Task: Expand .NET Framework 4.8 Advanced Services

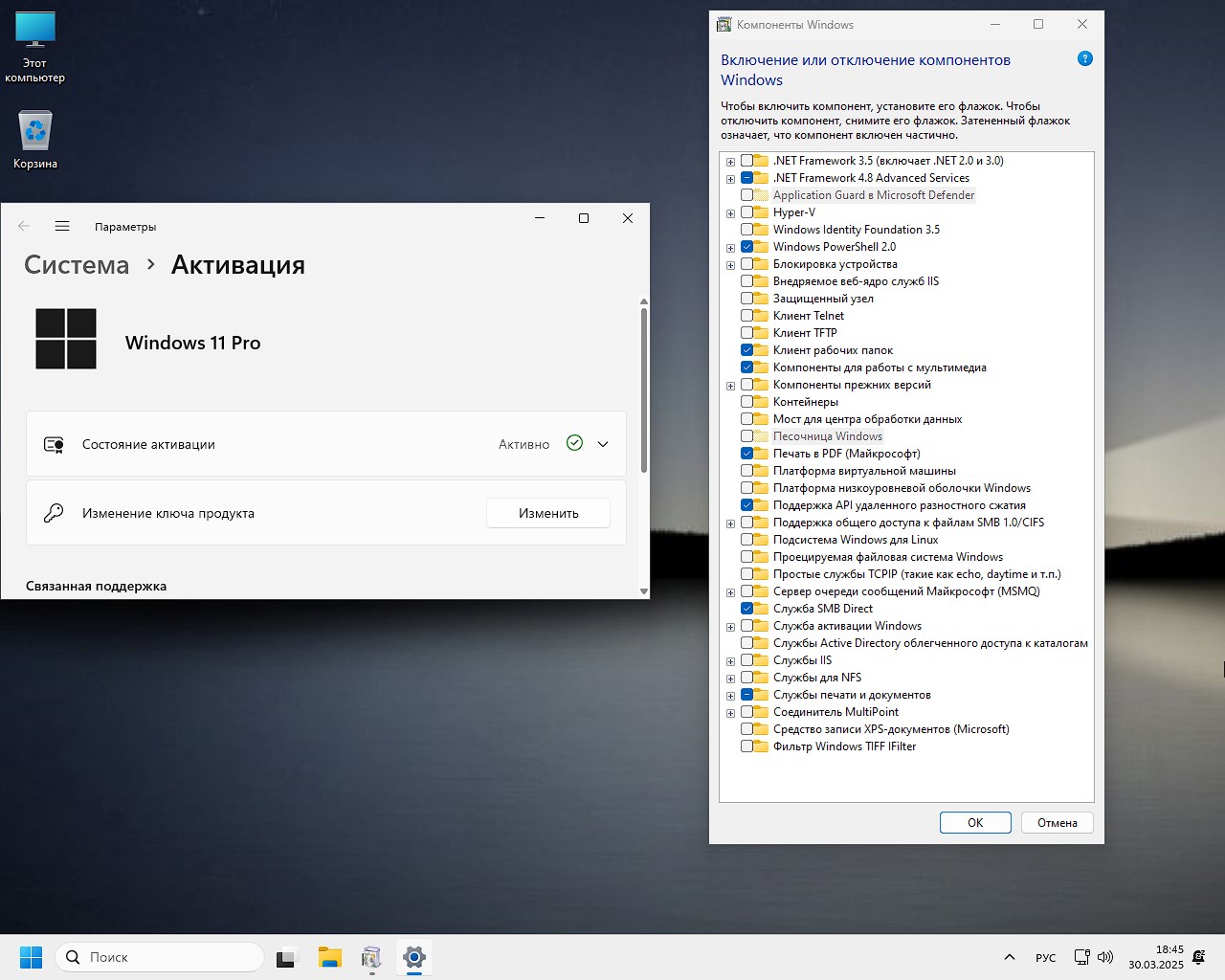Action: (x=730, y=179)
